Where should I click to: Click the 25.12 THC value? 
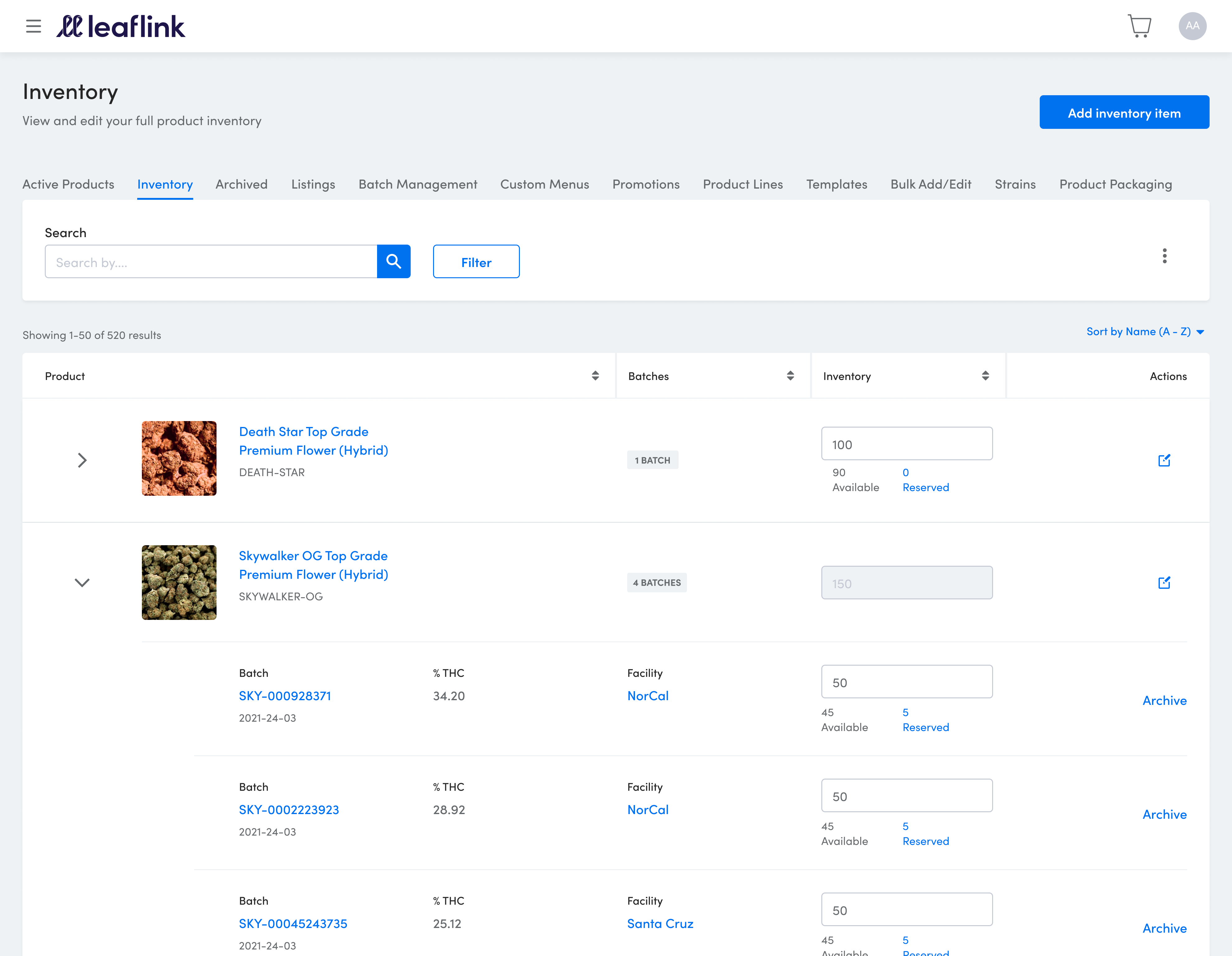[447, 924]
